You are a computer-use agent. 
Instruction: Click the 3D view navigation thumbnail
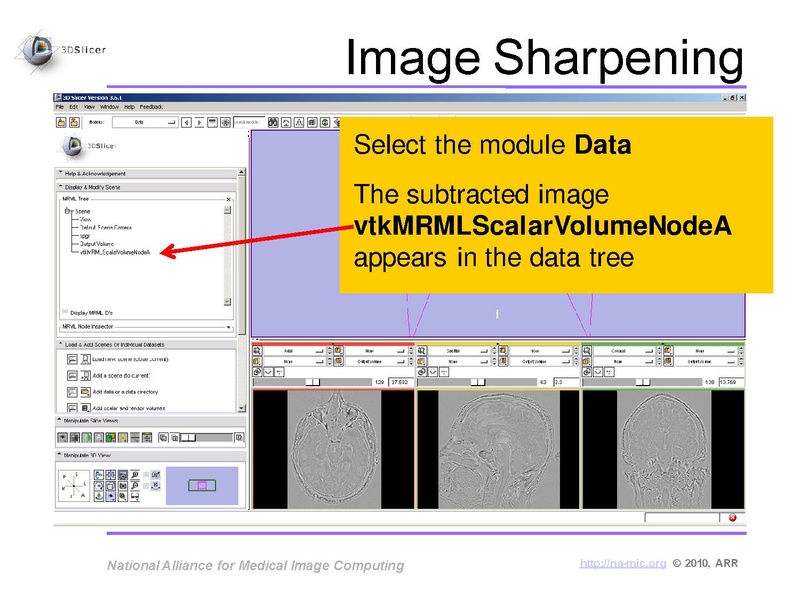pos(202,485)
